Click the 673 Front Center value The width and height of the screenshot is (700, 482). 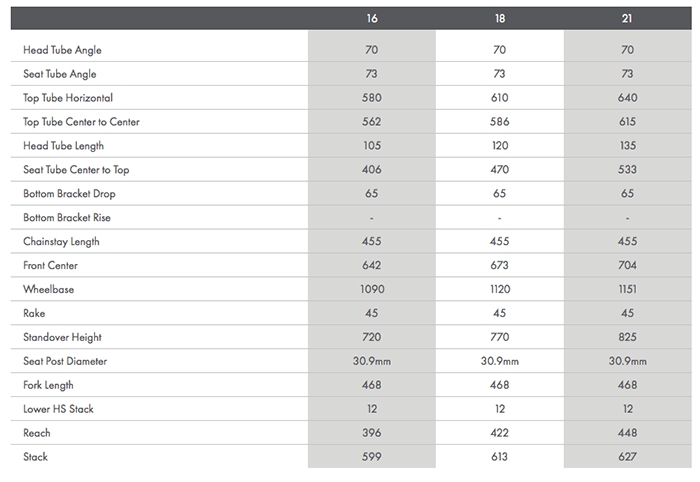tap(500, 266)
